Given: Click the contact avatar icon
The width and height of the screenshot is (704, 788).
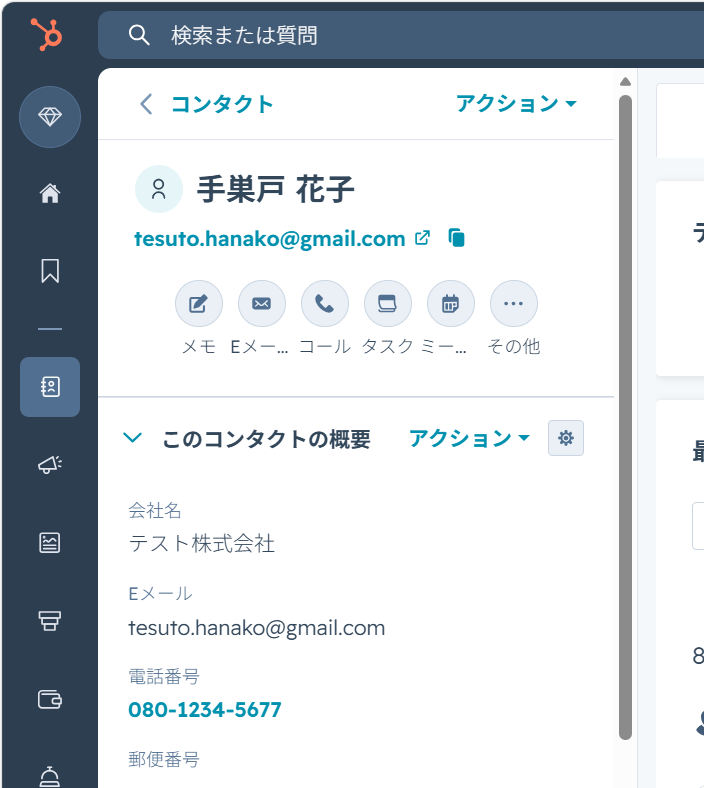Looking at the screenshot, I should coord(159,189).
